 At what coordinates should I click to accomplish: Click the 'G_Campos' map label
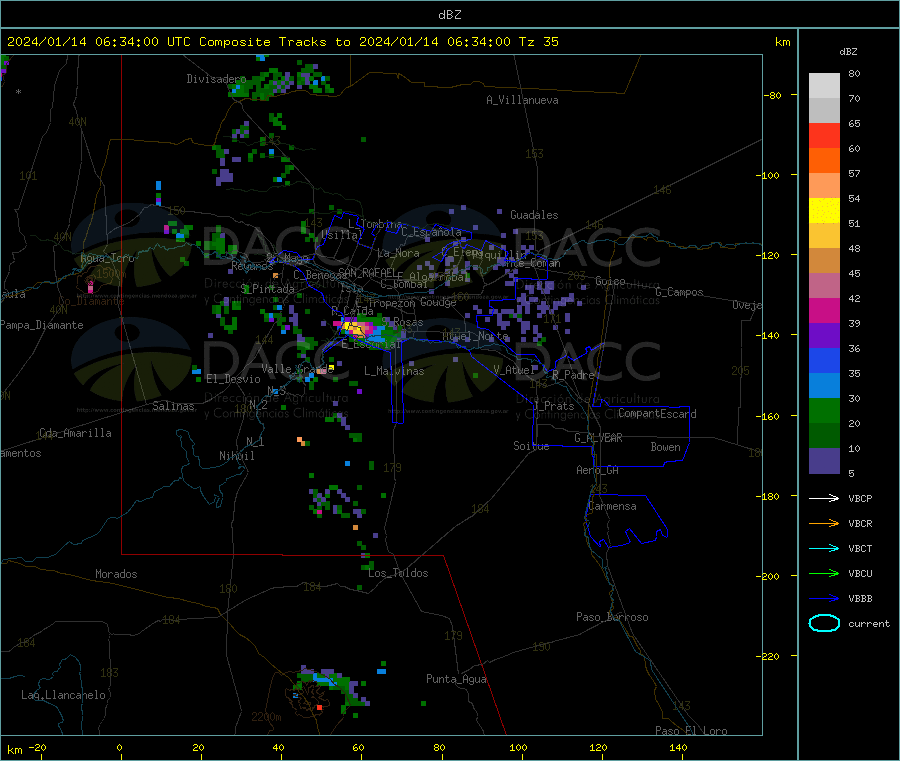679,292
